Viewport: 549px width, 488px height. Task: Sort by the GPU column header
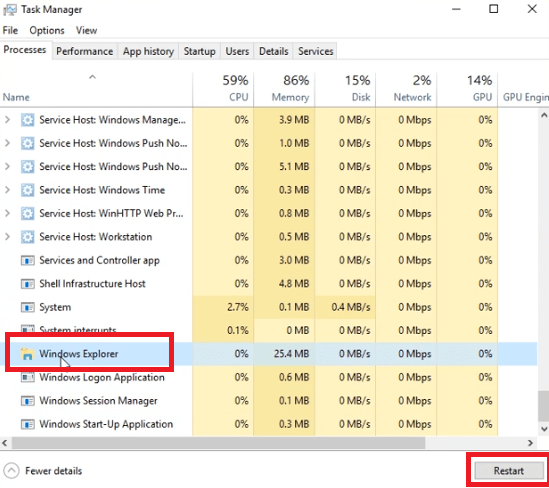[x=467, y=89]
